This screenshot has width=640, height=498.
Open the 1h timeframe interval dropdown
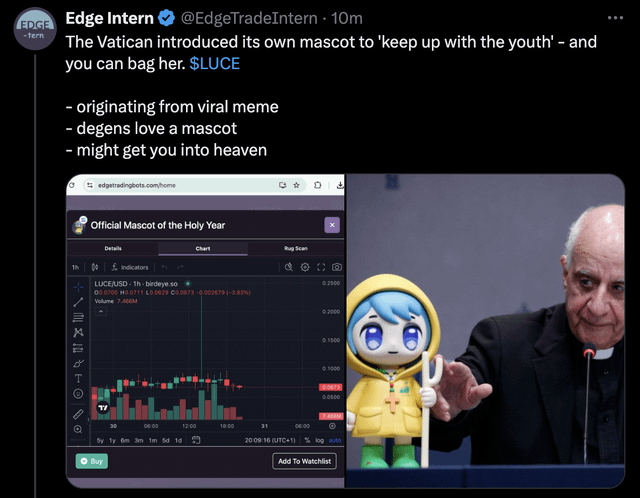point(76,267)
